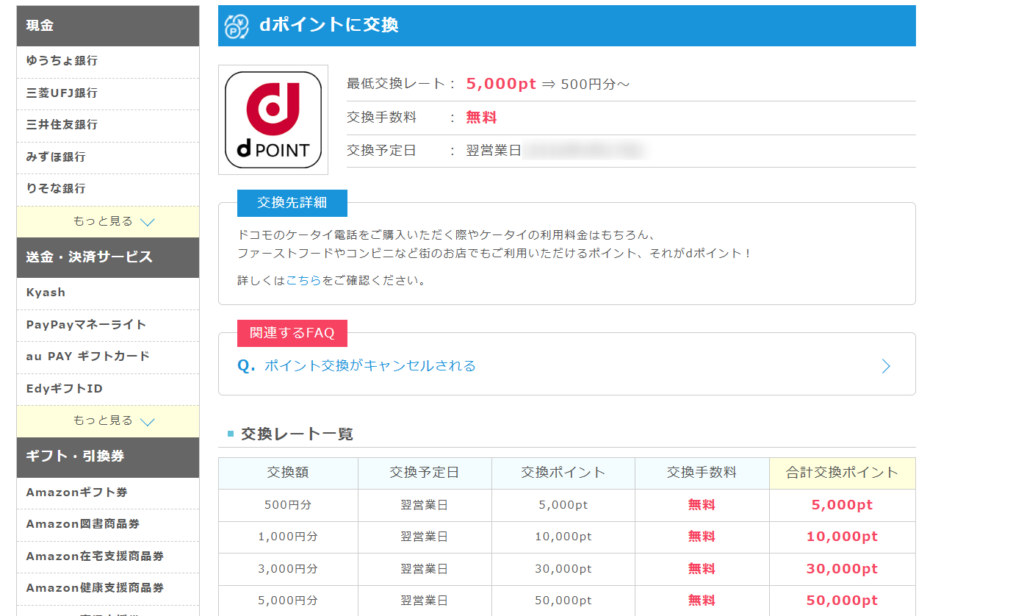Click the 交換手数料 column header in table
This screenshot has height=616, width=1024.
(x=702, y=473)
